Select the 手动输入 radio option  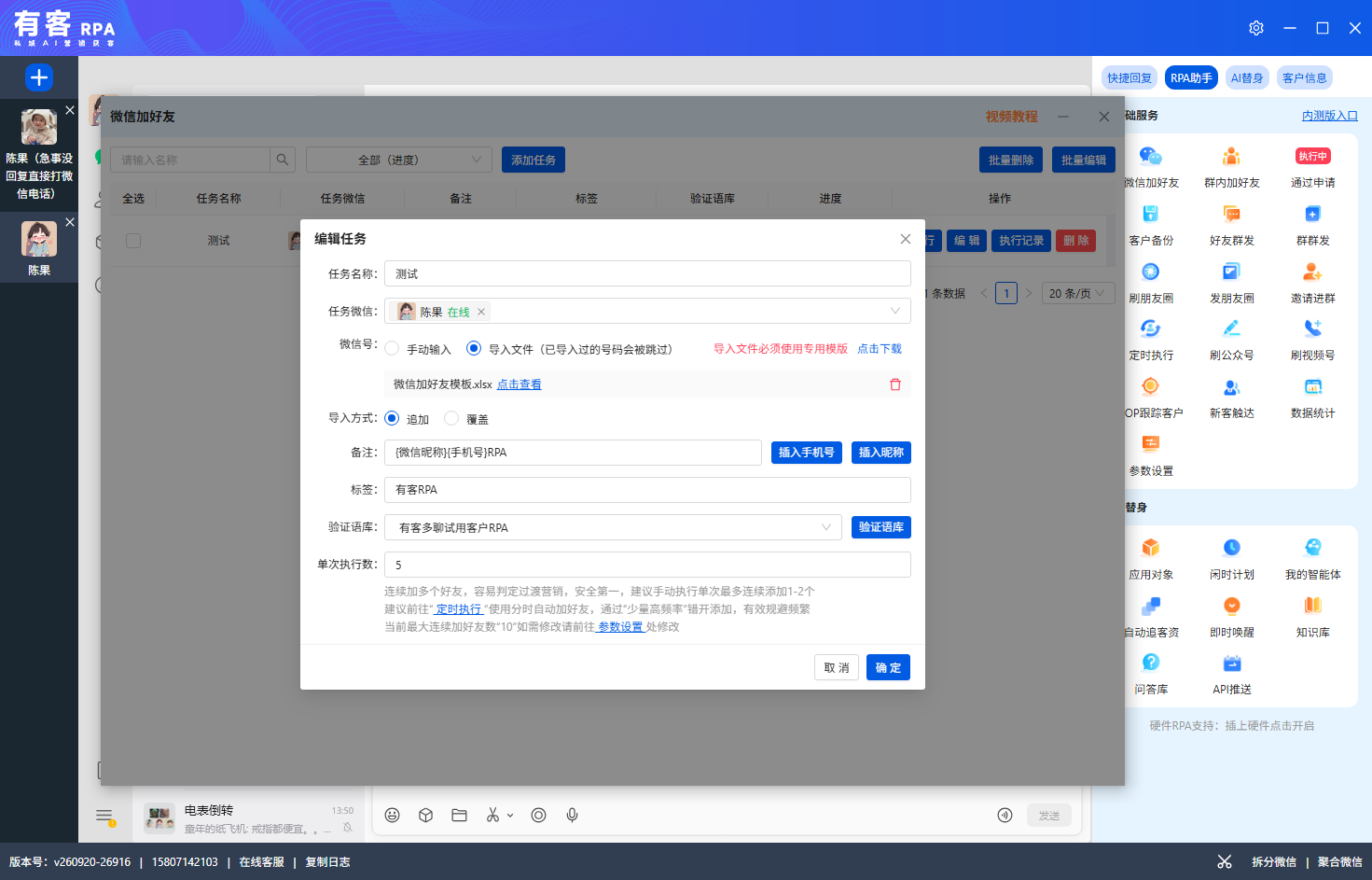point(392,349)
